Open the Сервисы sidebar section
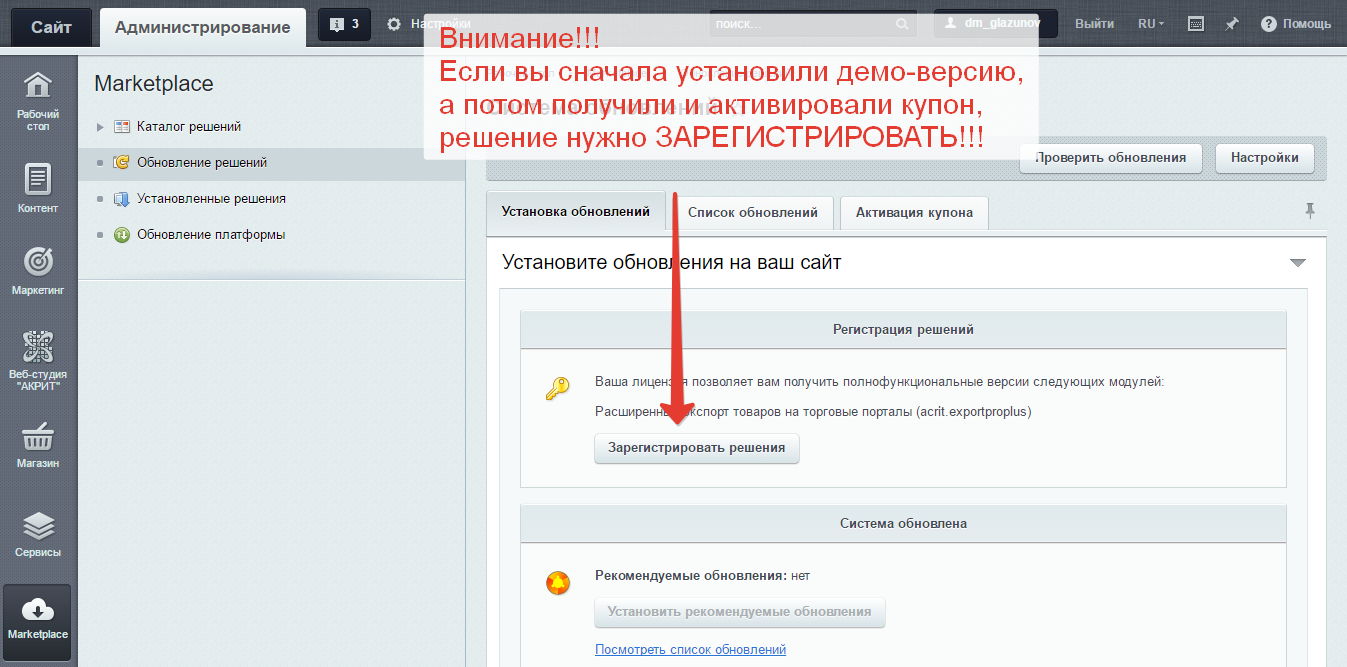1347x667 pixels. (x=38, y=533)
